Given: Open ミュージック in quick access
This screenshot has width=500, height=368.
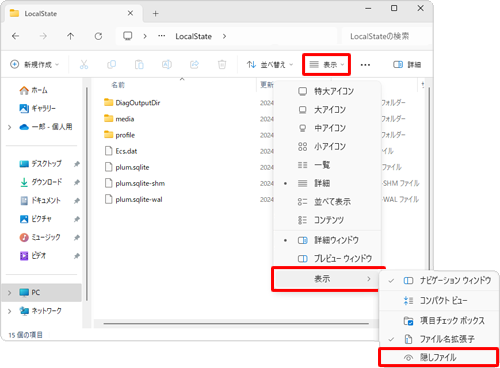Looking at the screenshot, I should click(x=40, y=237).
